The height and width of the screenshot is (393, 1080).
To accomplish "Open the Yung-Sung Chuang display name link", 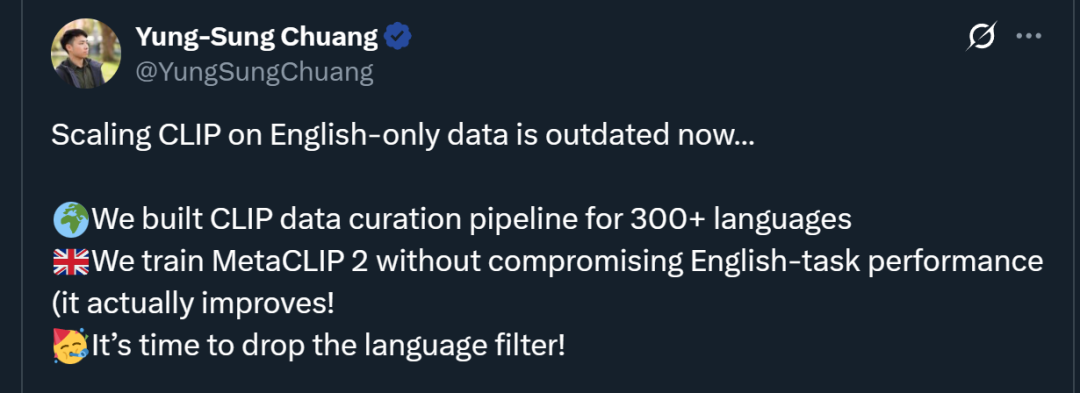I will coord(256,36).
